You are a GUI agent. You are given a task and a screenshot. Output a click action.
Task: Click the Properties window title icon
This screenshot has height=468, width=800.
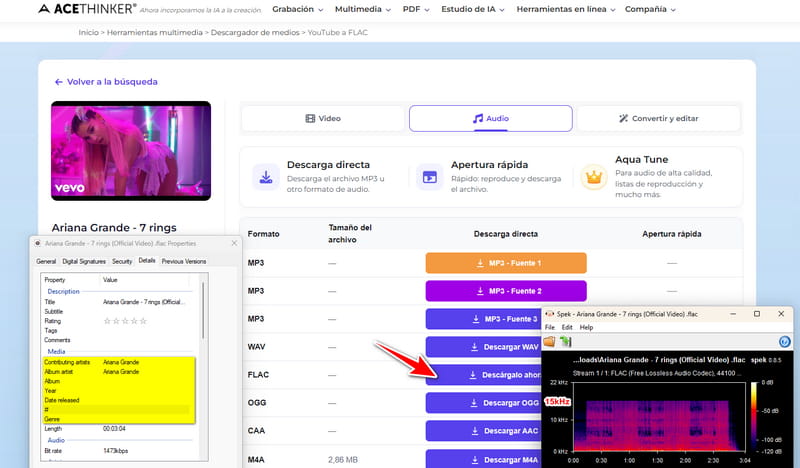[38, 243]
